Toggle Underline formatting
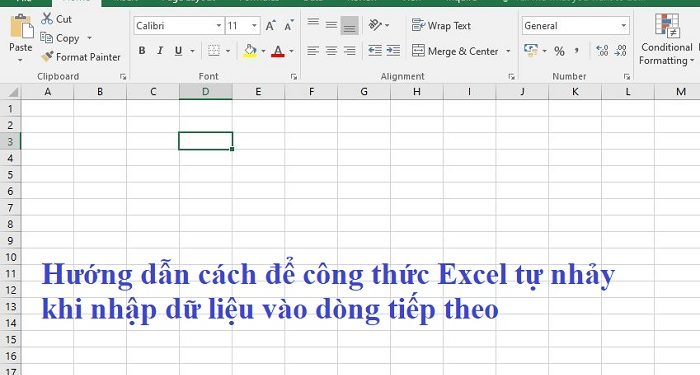The image size is (700, 375). click(x=179, y=51)
